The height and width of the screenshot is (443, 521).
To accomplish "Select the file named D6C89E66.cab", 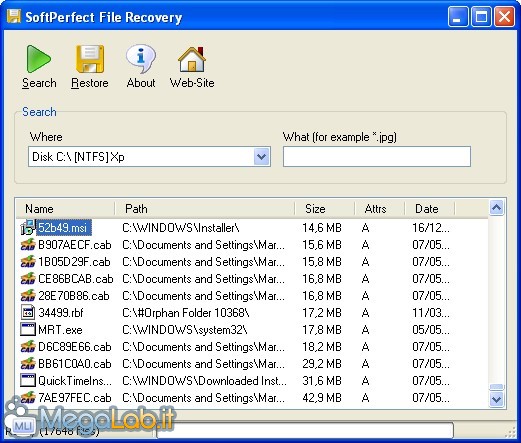I will click(x=75, y=347).
